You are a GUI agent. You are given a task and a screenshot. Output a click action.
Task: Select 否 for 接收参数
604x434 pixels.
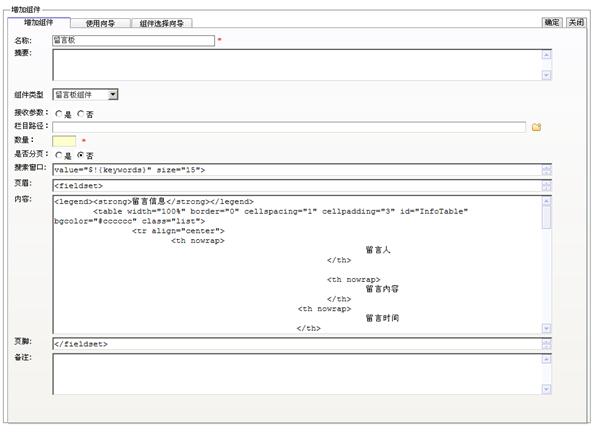tap(81, 114)
